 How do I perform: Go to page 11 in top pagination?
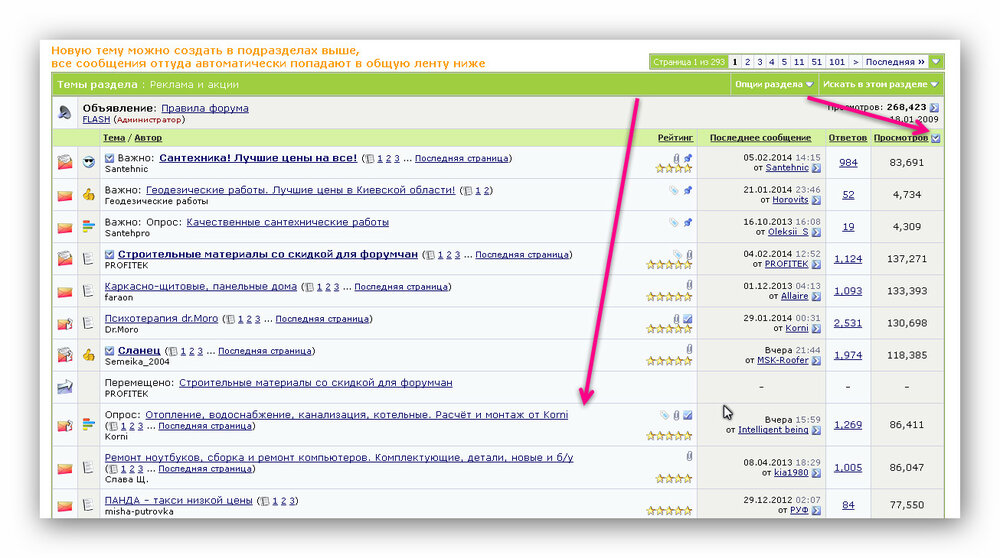coord(799,62)
